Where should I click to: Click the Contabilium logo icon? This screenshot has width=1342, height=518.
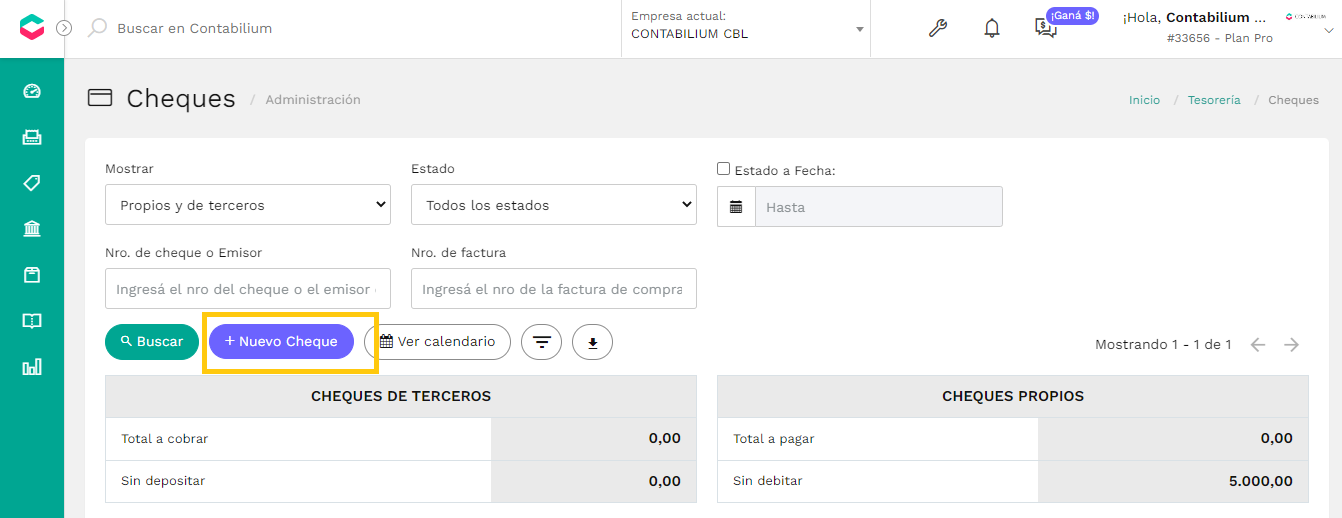coord(32,28)
